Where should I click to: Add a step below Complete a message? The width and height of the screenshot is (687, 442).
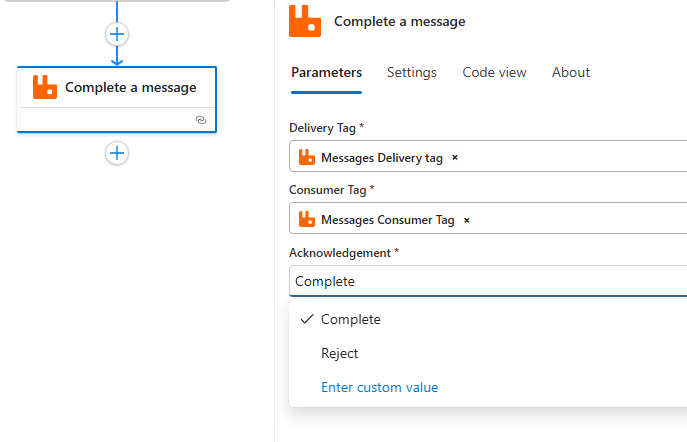tap(117, 153)
